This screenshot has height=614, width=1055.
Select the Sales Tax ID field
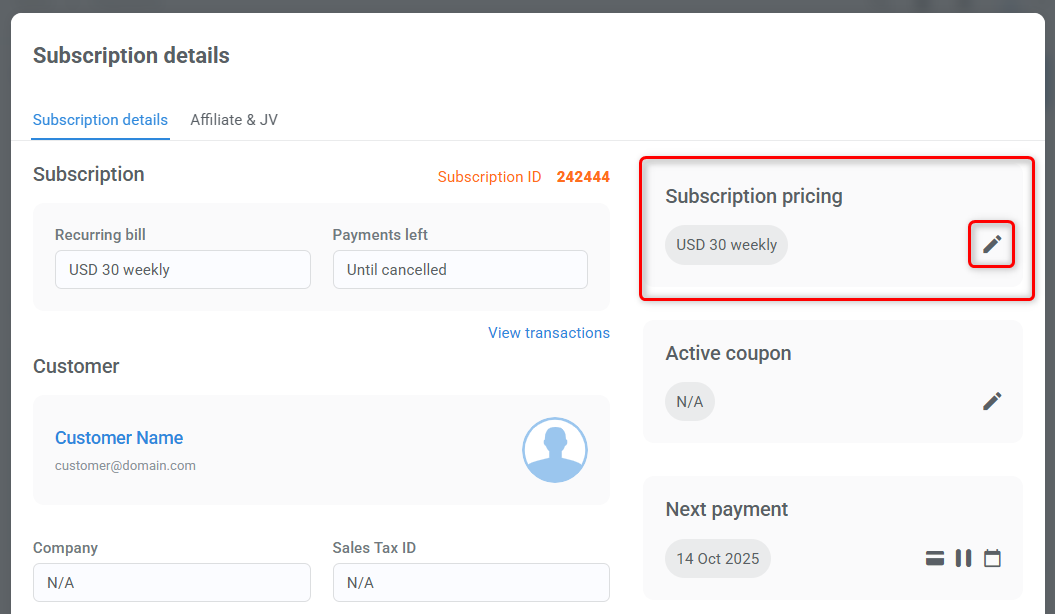(471, 582)
